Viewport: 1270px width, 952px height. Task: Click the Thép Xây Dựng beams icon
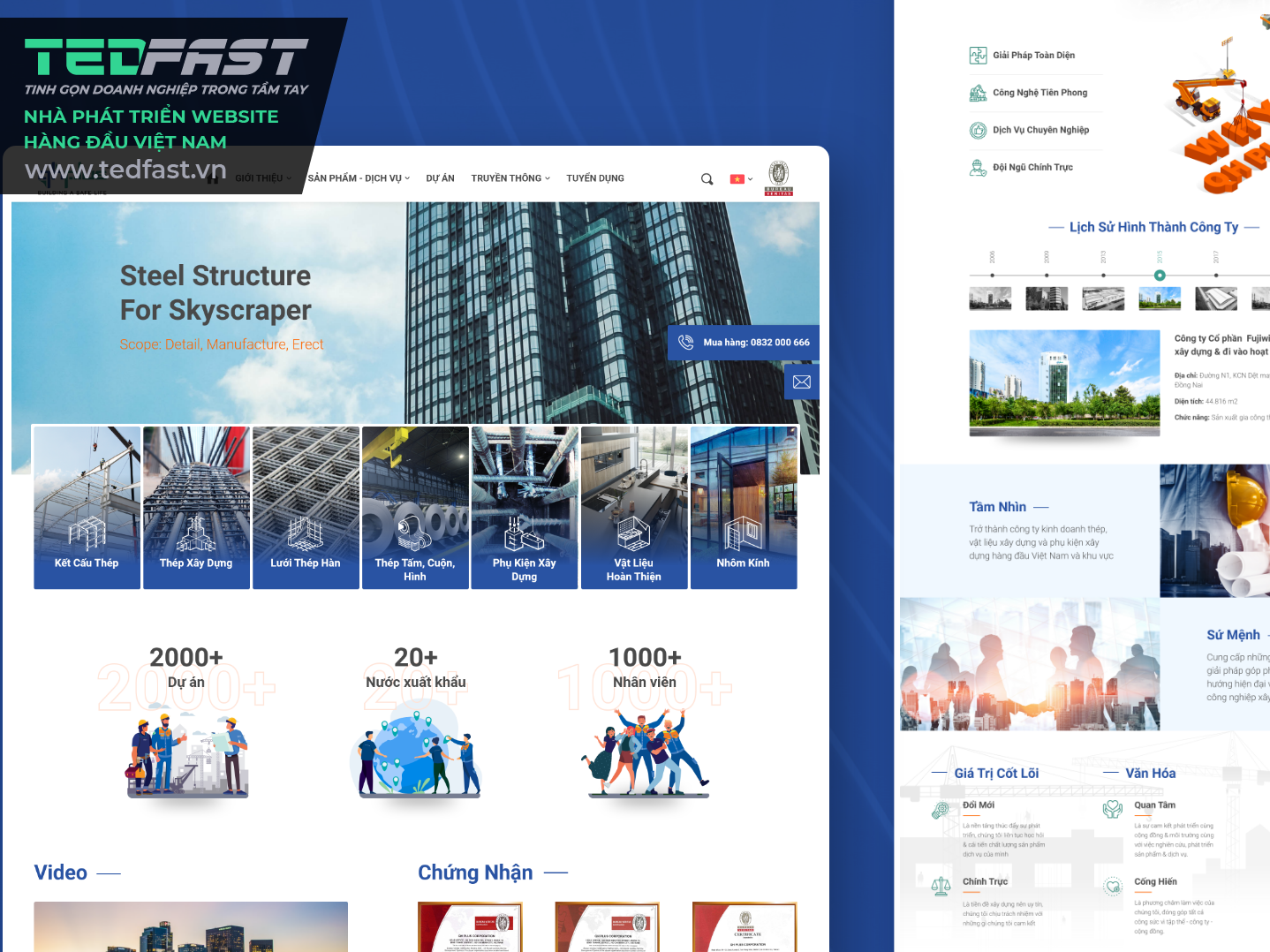pos(196,533)
